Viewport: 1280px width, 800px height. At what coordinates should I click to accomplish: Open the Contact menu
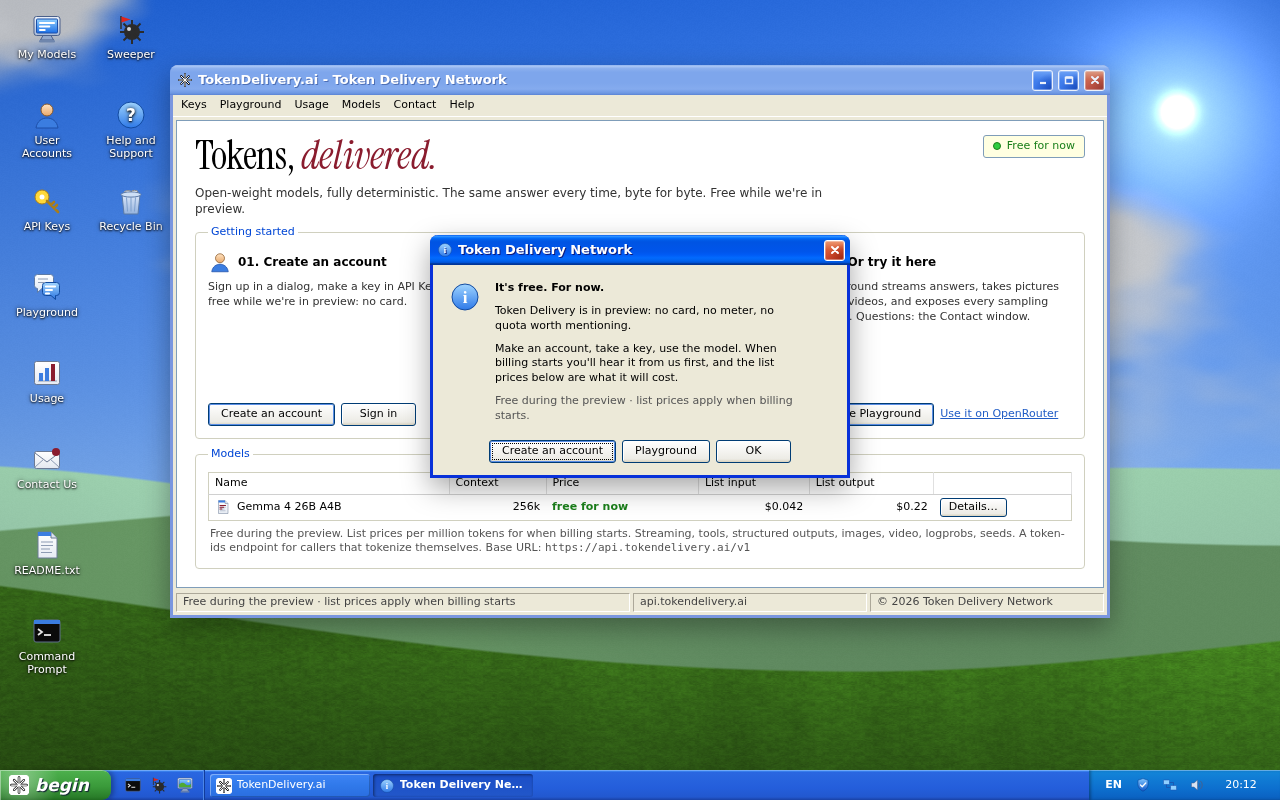pos(415,105)
